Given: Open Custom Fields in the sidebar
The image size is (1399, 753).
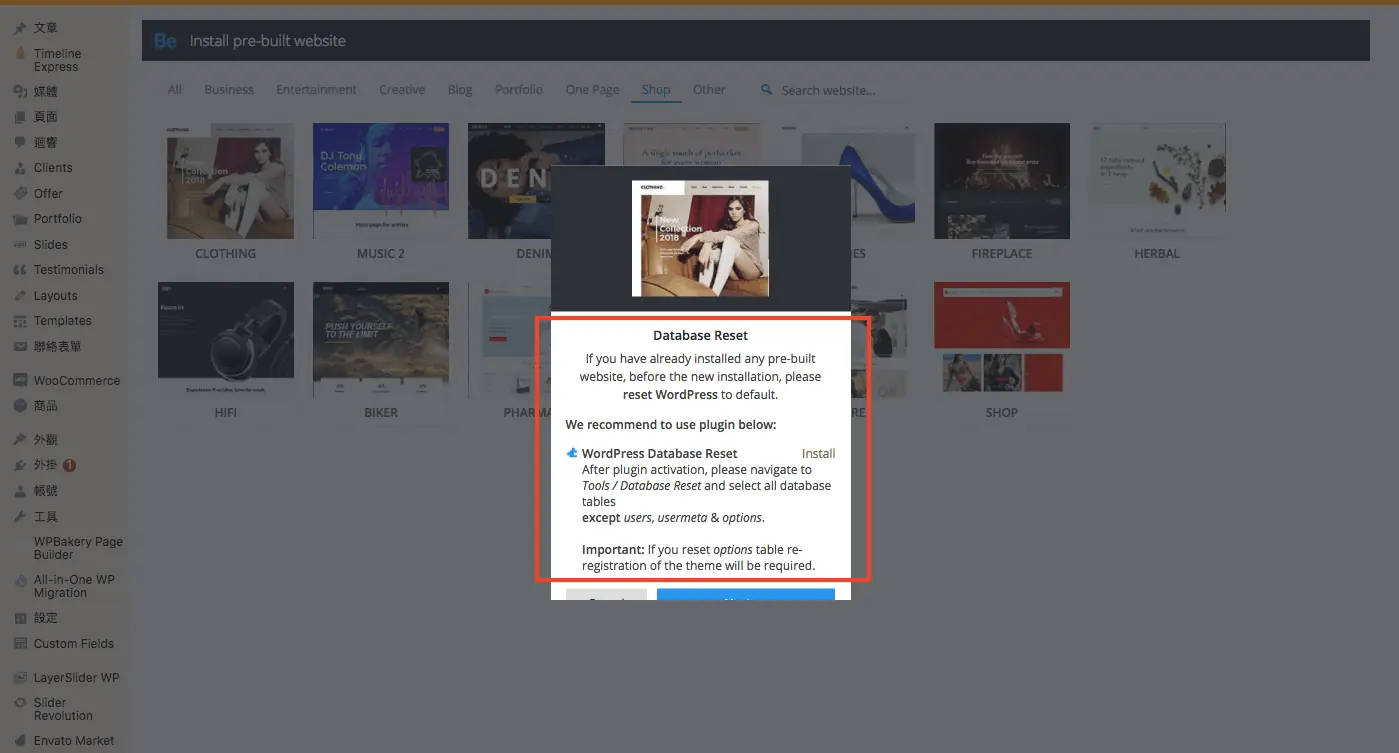Looking at the screenshot, I should pos(74,644).
